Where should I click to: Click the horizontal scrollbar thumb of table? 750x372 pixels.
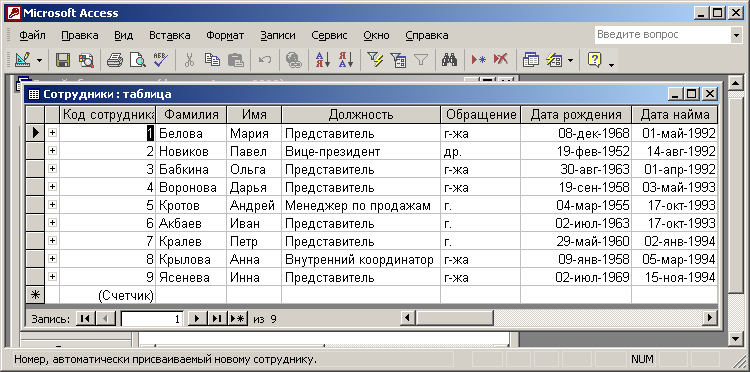(454, 317)
